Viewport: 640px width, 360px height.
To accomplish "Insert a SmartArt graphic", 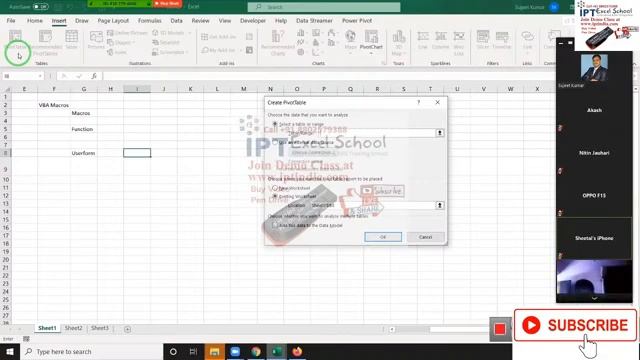I will [x=166, y=42].
